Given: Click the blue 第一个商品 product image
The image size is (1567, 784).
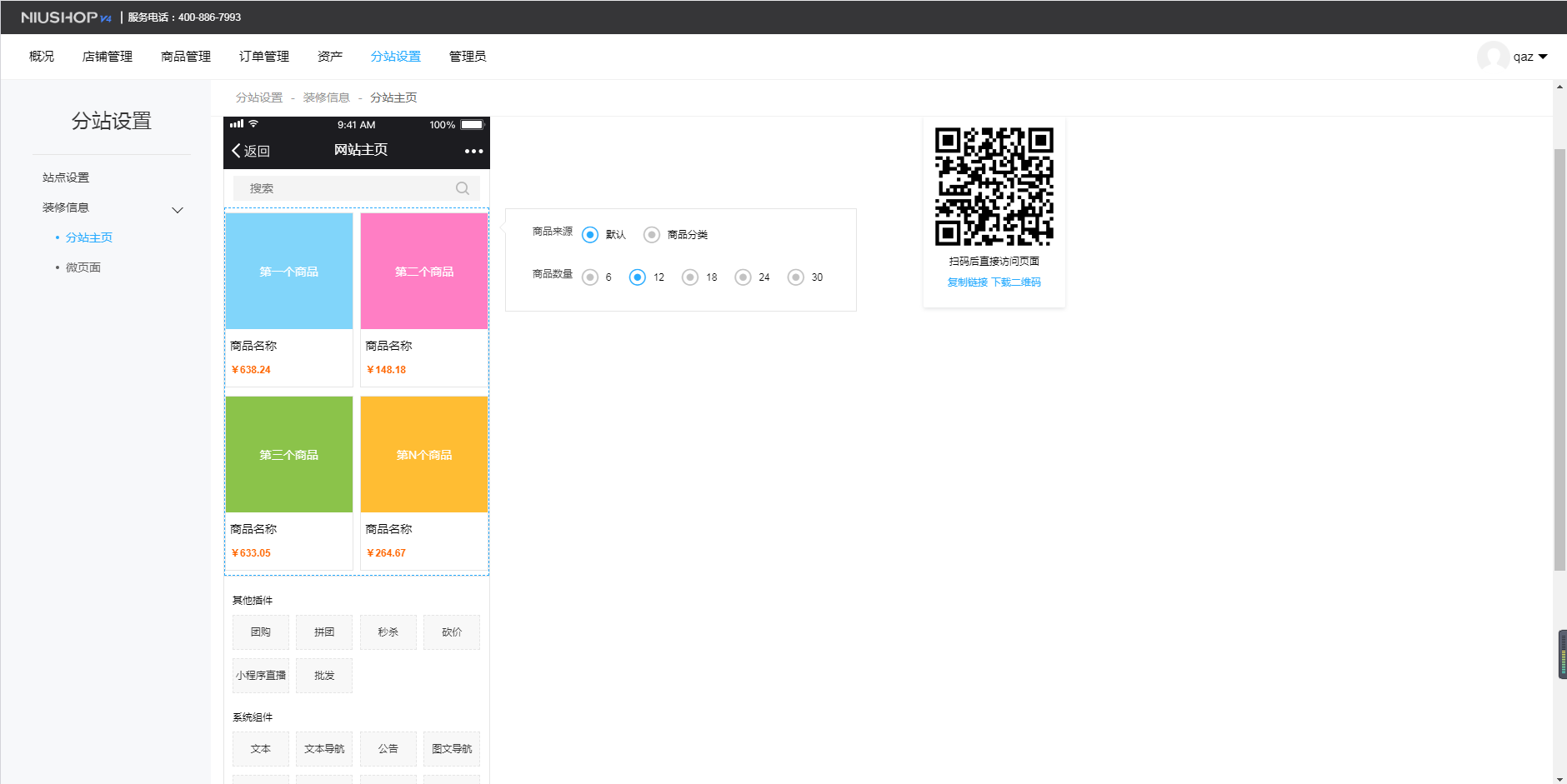Looking at the screenshot, I should coord(289,271).
